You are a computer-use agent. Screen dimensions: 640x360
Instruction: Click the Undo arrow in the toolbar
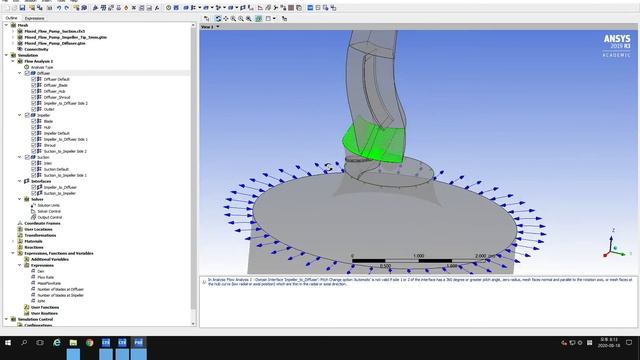(59, 8)
